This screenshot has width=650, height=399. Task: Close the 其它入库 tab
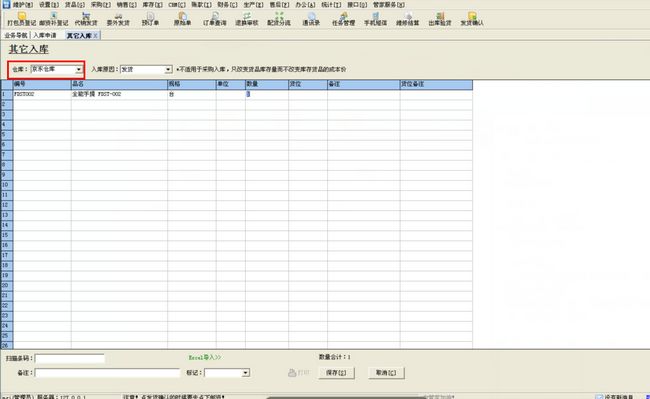pyautogui.click(x=95, y=36)
